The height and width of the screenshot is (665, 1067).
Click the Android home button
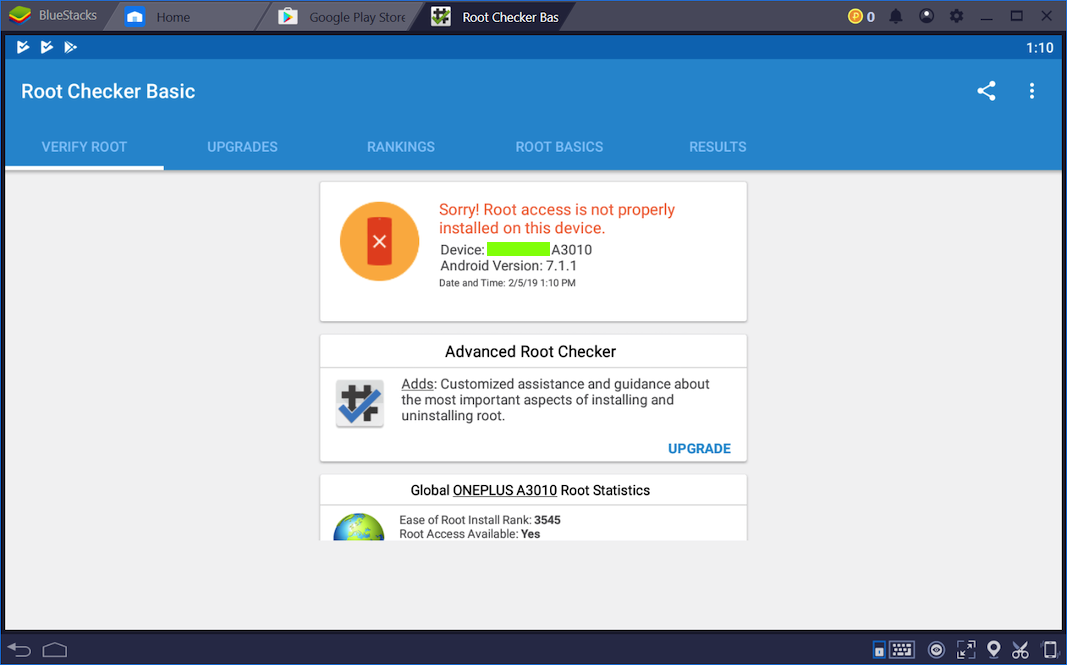(x=54, y=650)
